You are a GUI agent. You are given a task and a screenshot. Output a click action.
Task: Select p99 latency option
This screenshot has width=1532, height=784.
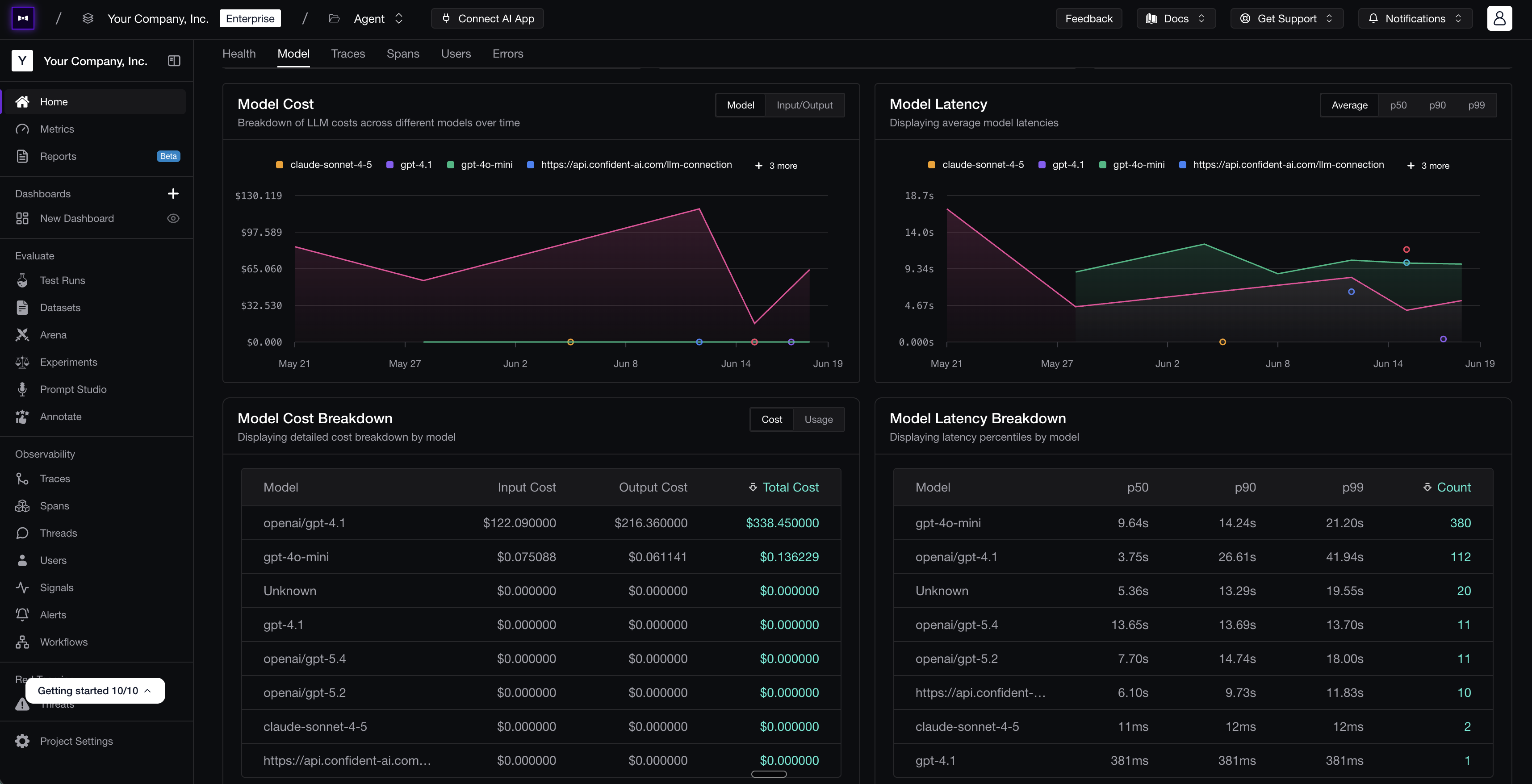coord(1476,105)
